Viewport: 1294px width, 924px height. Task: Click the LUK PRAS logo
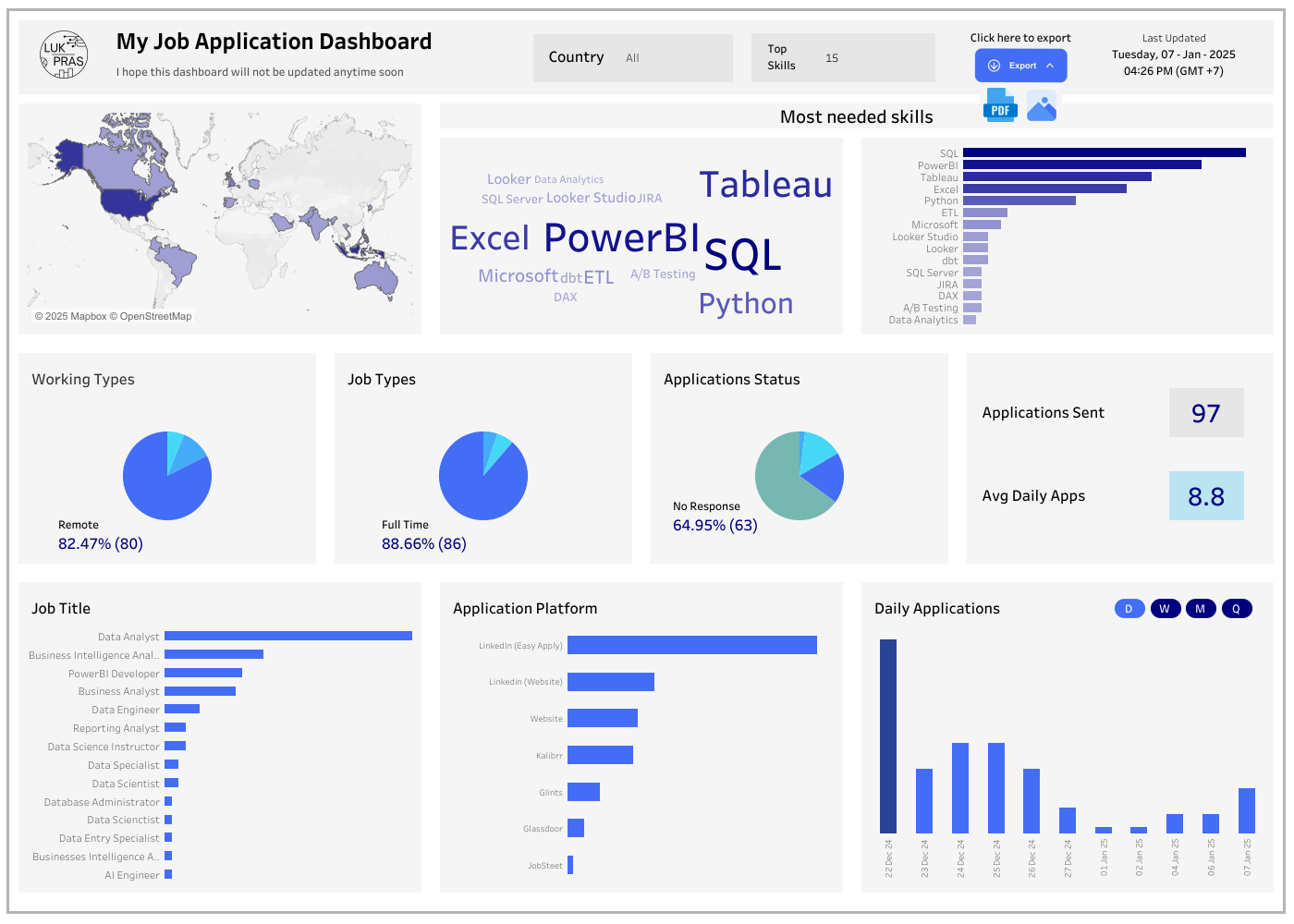click(64, 55)
